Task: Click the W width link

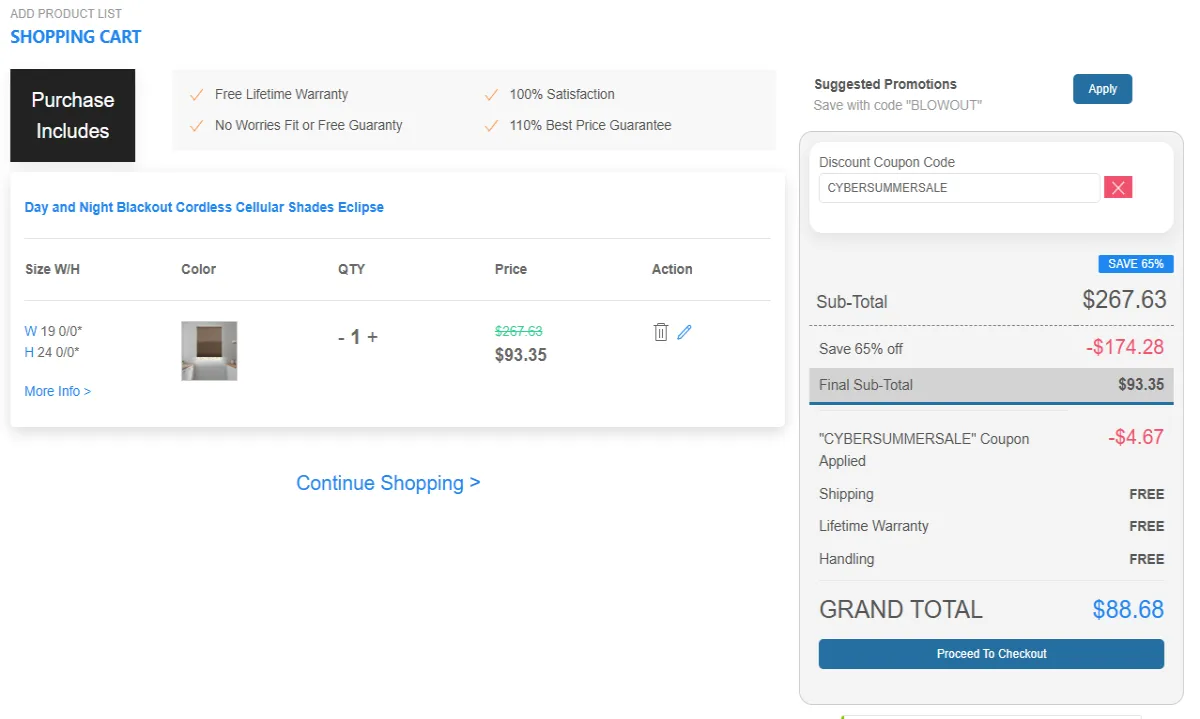Action: tap(29, 330)
